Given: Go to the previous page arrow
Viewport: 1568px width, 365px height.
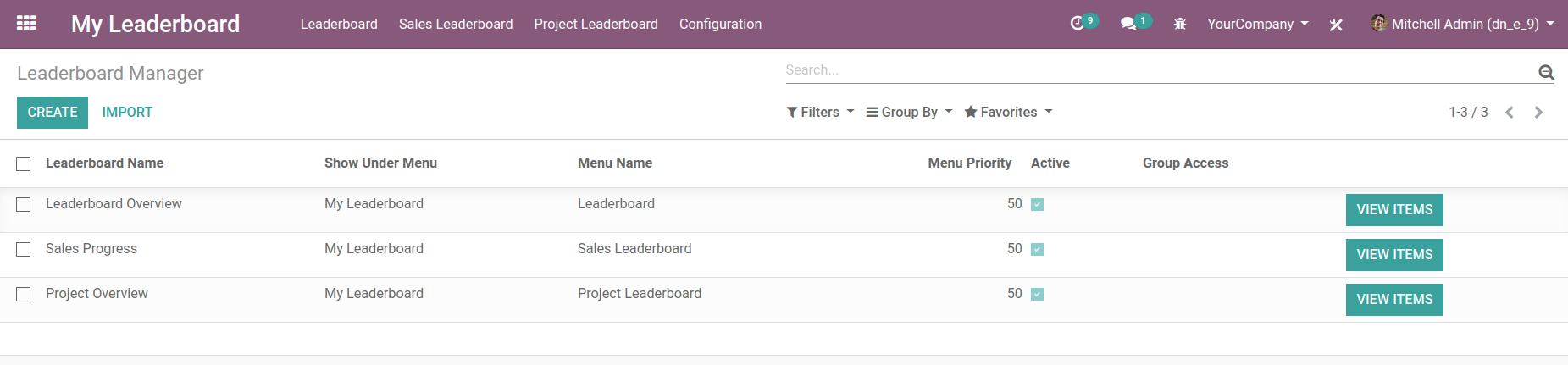Looking at the screenshot, I should (x=1509, y=113).
